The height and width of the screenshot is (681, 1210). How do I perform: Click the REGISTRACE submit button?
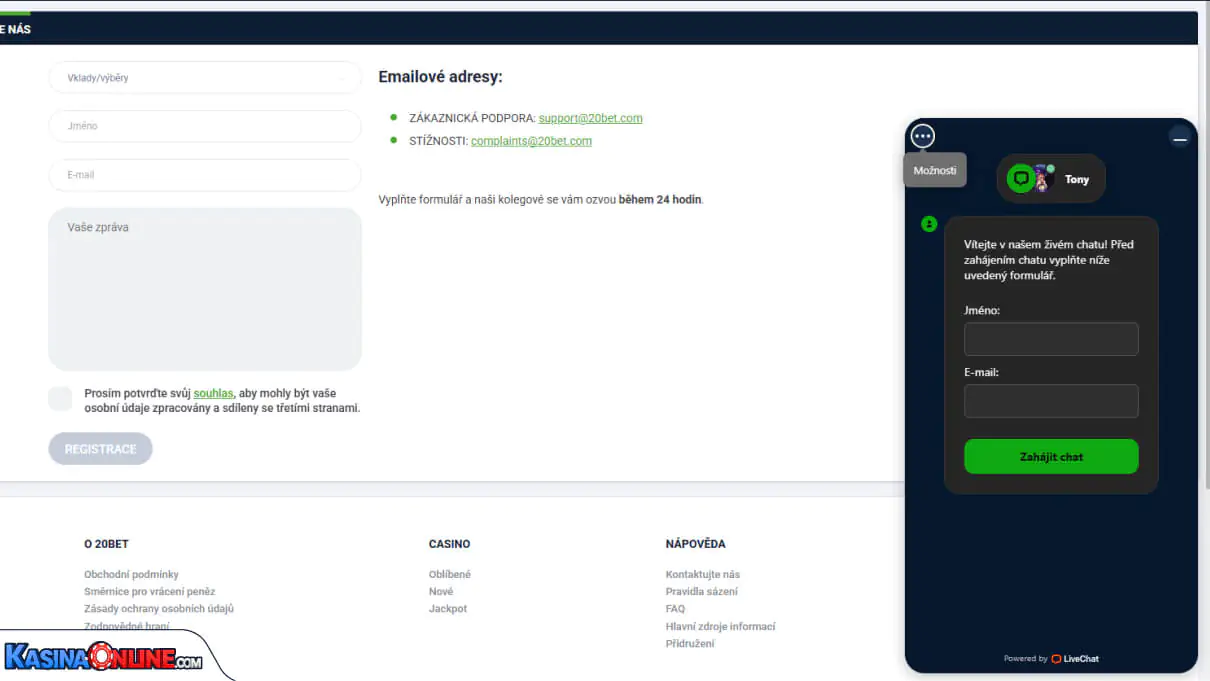[x=100, y=449]
